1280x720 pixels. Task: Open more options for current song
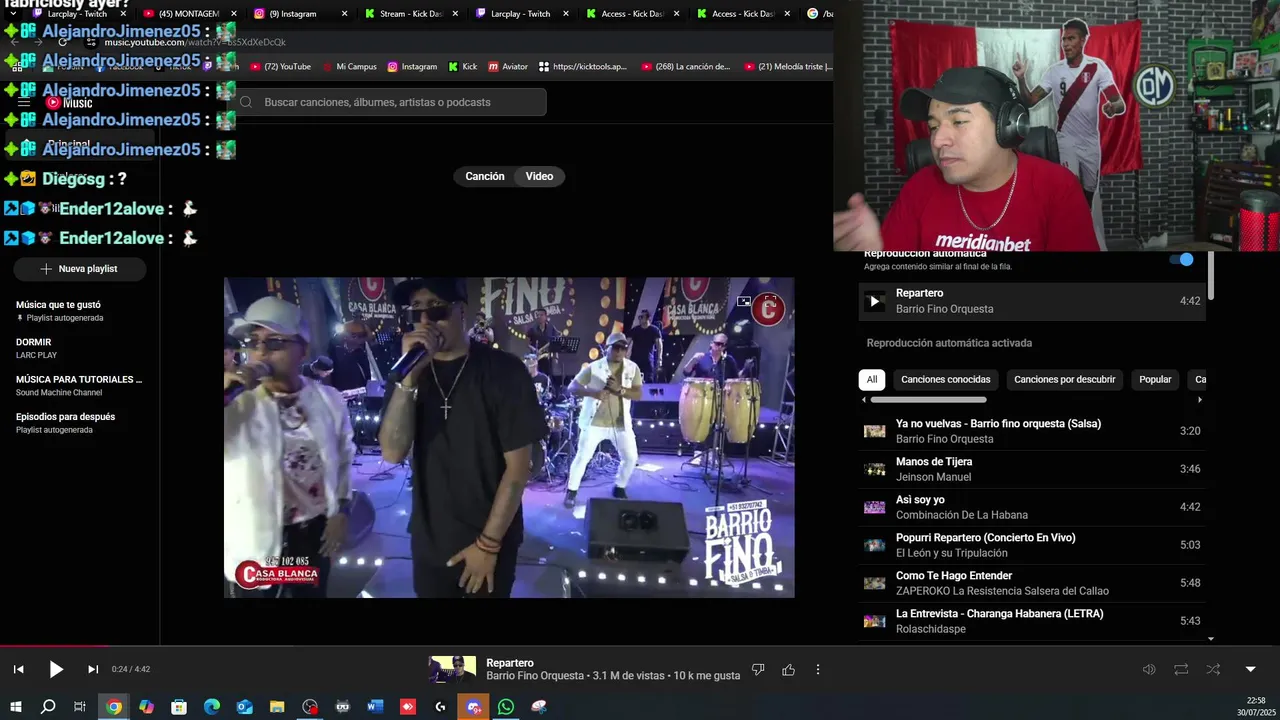(818, 670)
